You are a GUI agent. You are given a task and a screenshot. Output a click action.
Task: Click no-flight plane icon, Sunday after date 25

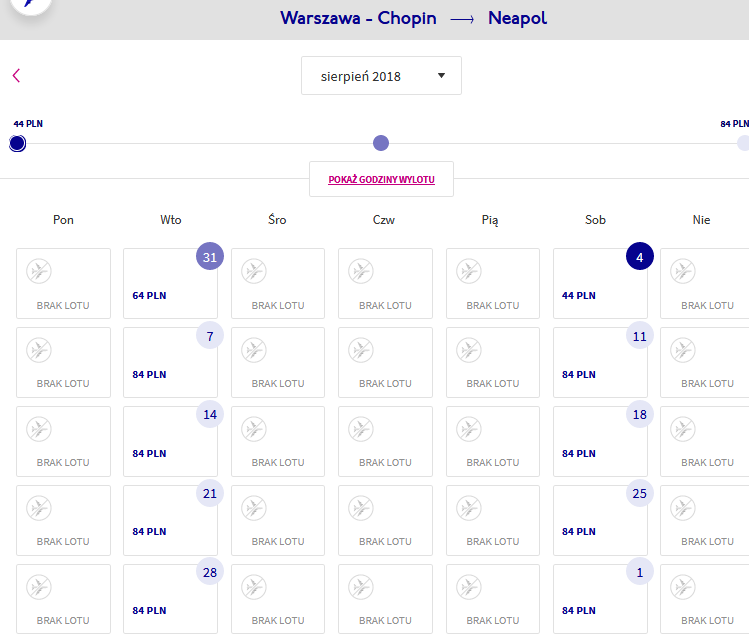683,508
